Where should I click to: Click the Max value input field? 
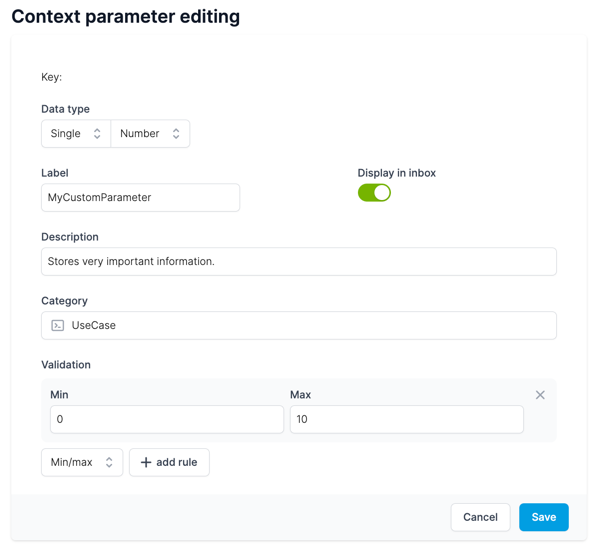point(407,419)
